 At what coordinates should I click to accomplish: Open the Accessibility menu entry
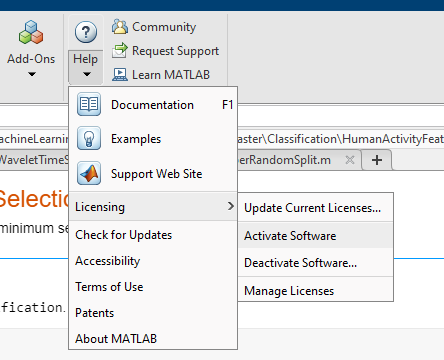click(153, 261)
